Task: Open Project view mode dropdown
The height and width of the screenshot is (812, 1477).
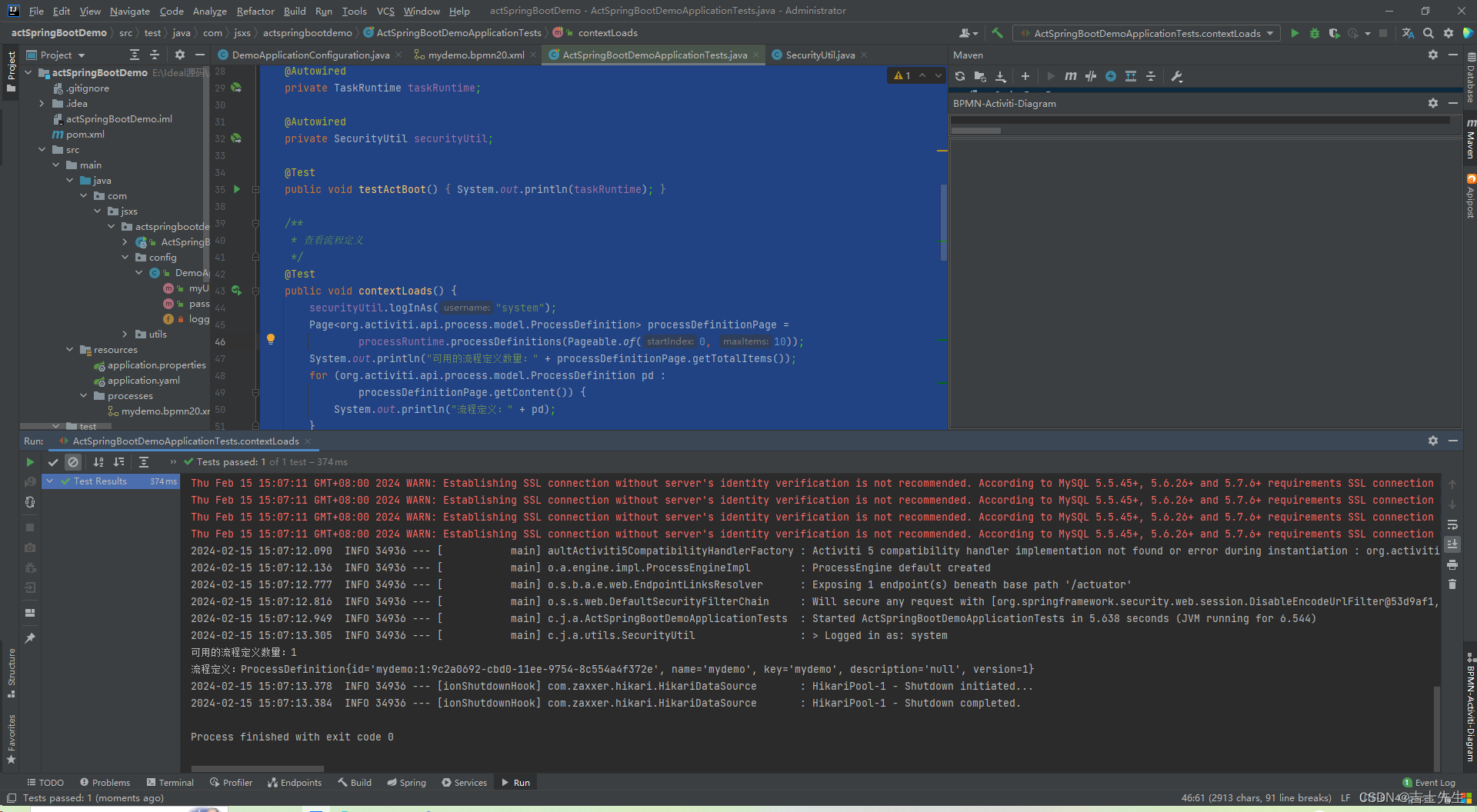Action: (x=63, y=55)
